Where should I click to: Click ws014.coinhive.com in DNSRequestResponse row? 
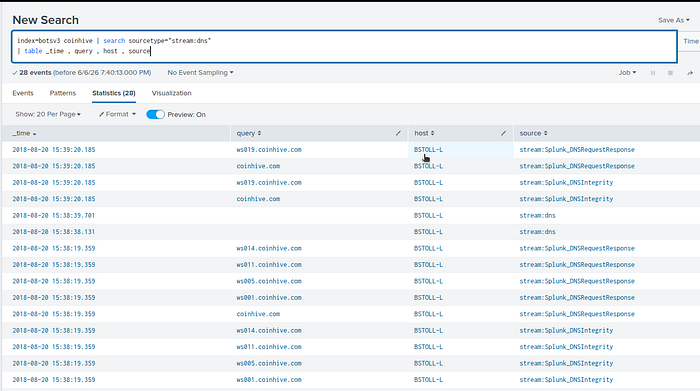tap(269, 248)
